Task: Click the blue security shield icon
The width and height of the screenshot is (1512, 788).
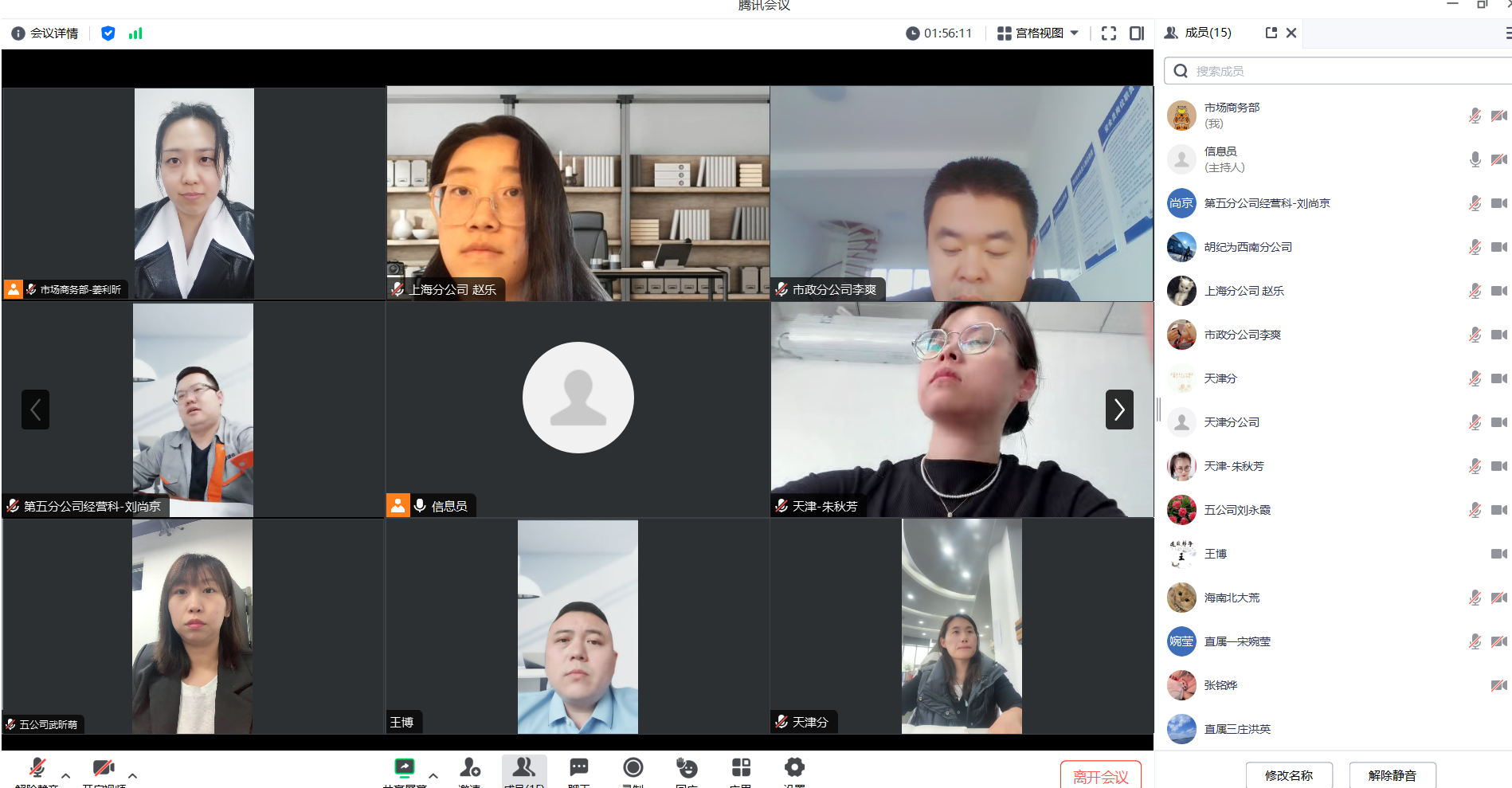Action: pos(108,33)
